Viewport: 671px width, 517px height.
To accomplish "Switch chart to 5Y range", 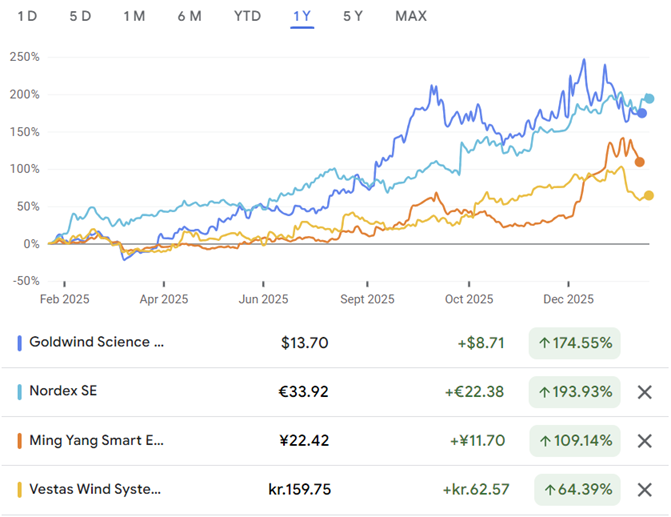I will coord(353,16).
